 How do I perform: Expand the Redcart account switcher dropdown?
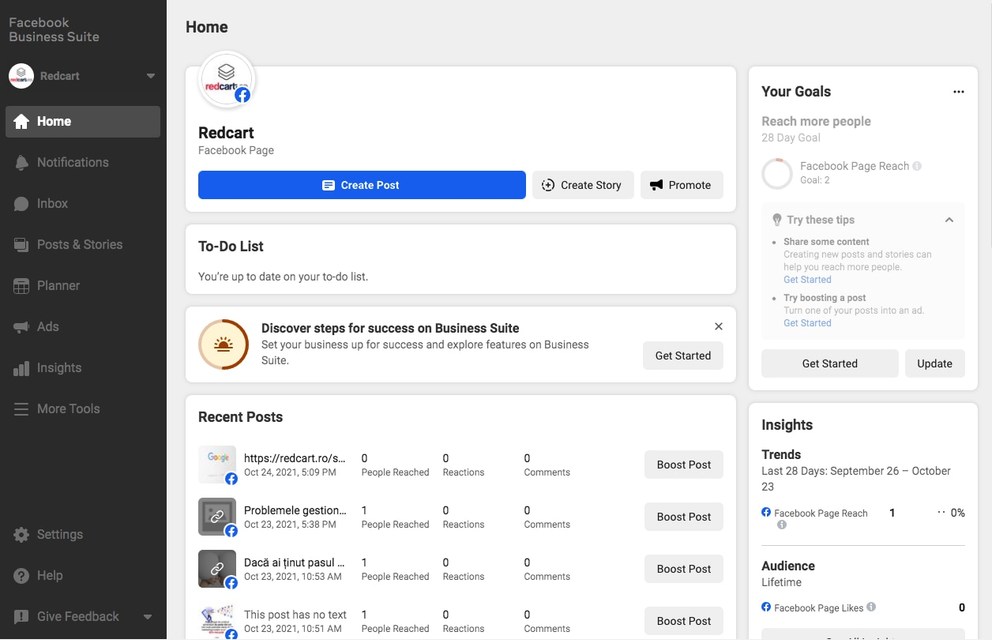click(x=151, y=76)
